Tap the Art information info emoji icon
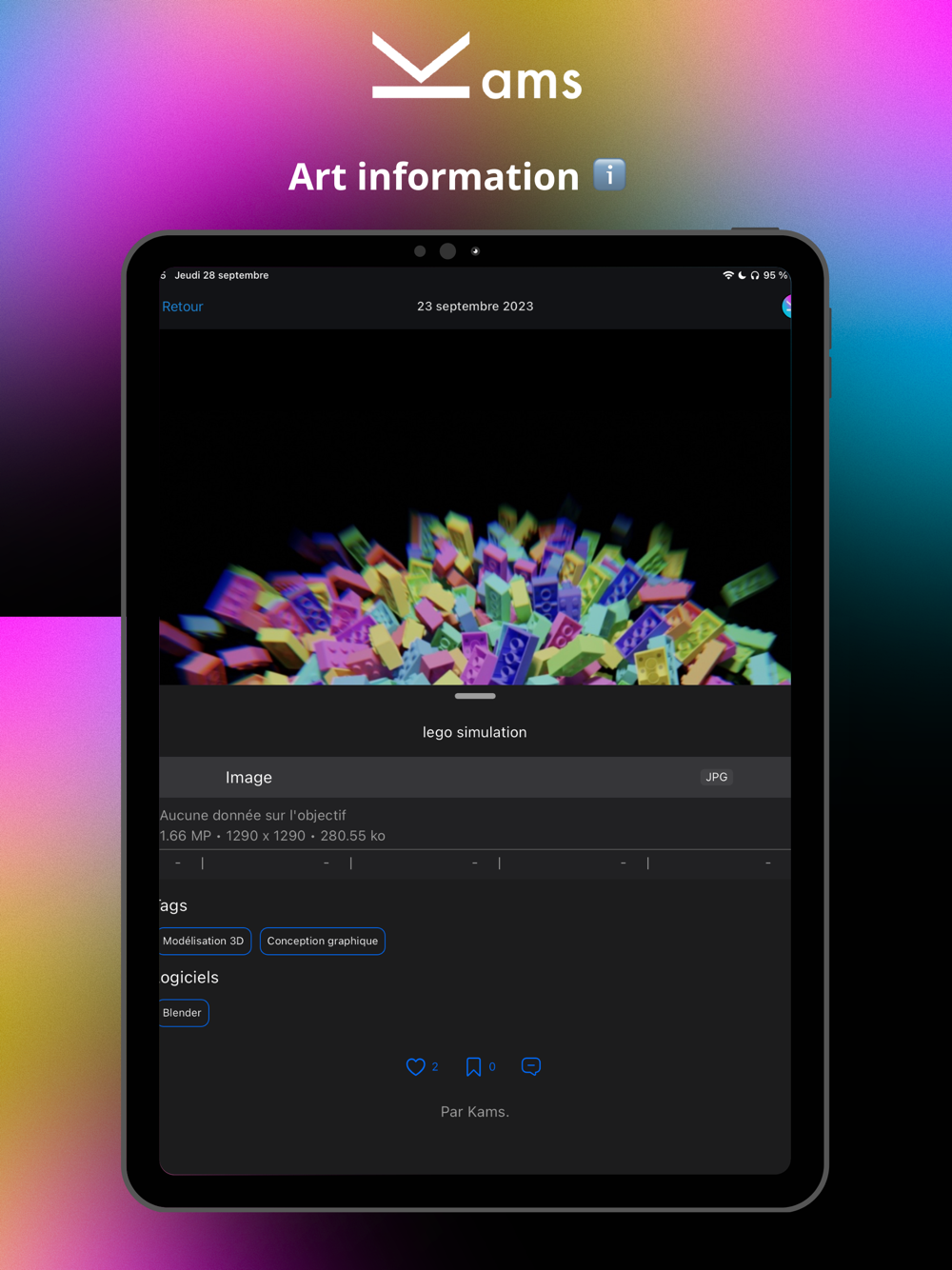952x1270 pixels. click(609, 175)
